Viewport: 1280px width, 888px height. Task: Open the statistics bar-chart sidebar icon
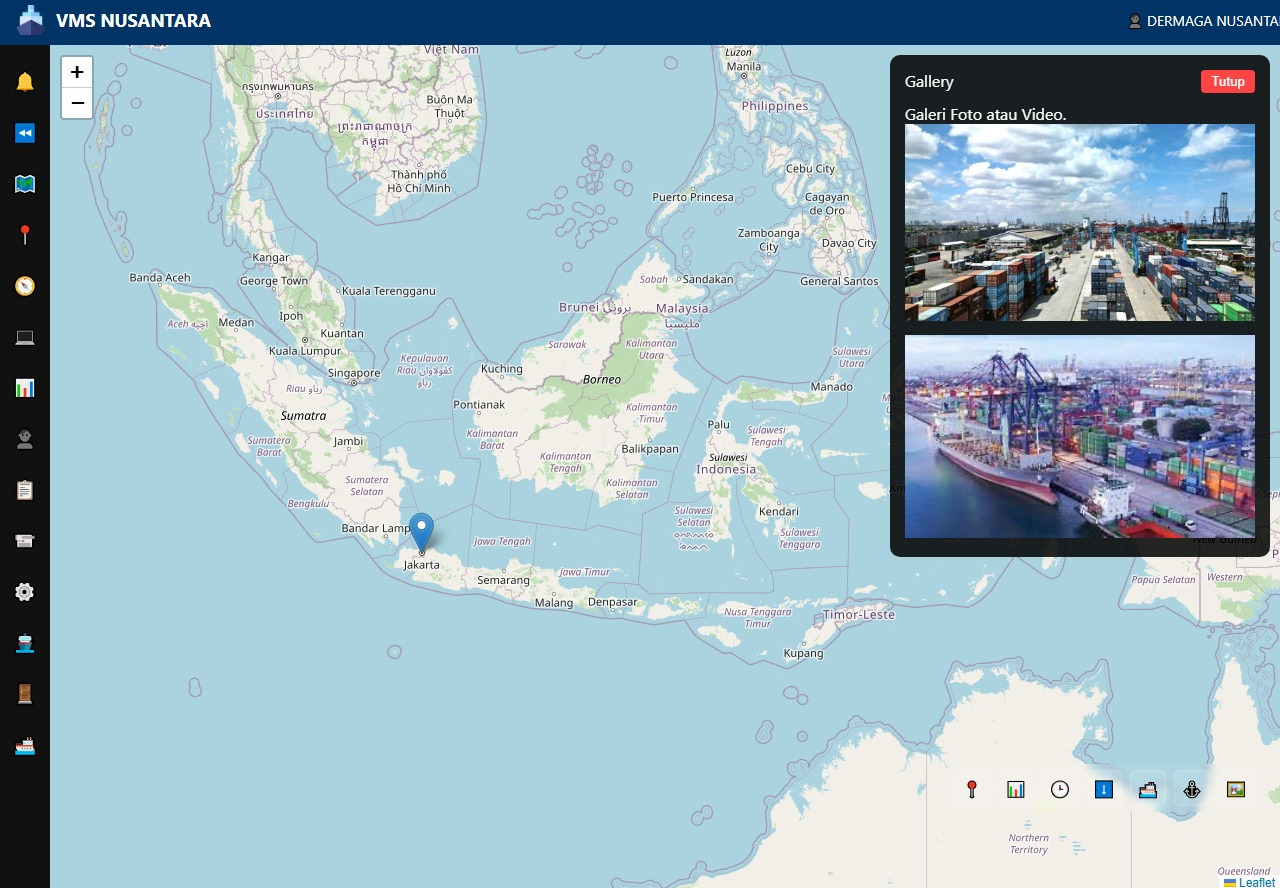pos(24,388)
